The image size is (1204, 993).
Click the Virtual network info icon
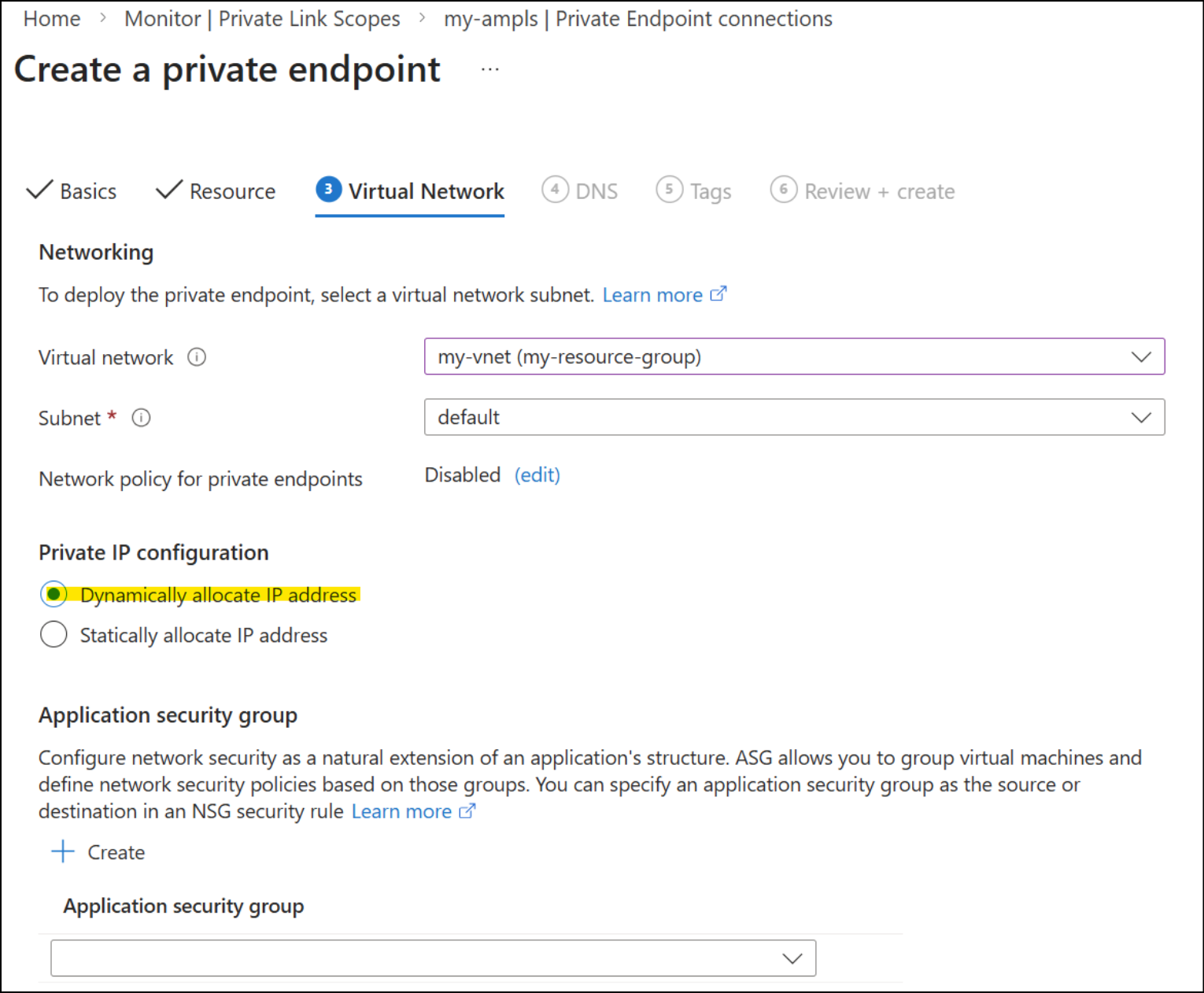pyautogui.click(x=197, y=357)
